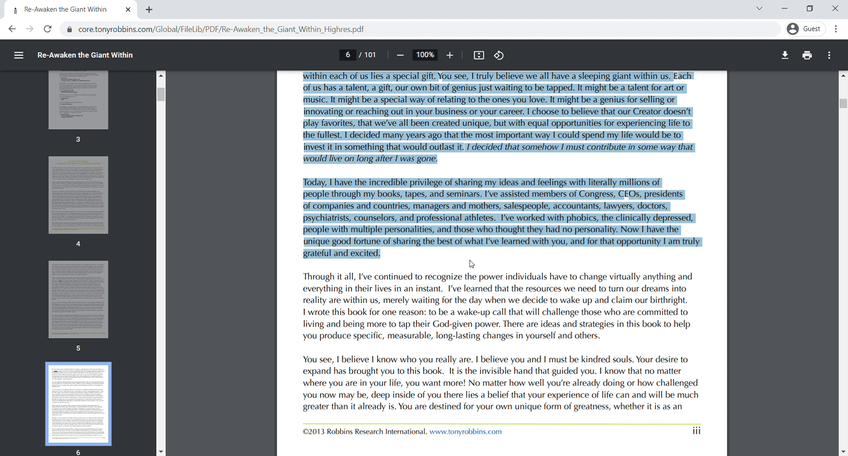Viewport: 848px width, 456px height.
Task: Click the highlighted line "grateful and excited."
Action: pyautogui.click(x=342, y=253)
